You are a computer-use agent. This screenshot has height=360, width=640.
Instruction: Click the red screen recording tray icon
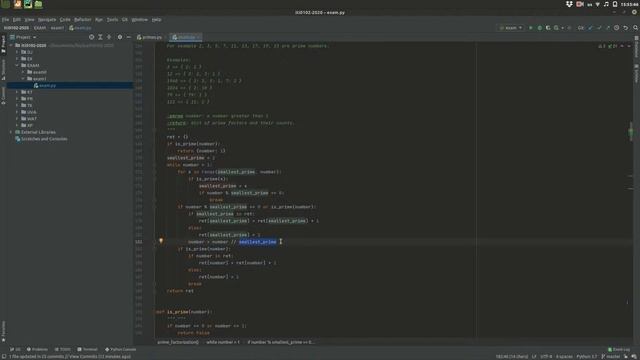pos(580,4)
